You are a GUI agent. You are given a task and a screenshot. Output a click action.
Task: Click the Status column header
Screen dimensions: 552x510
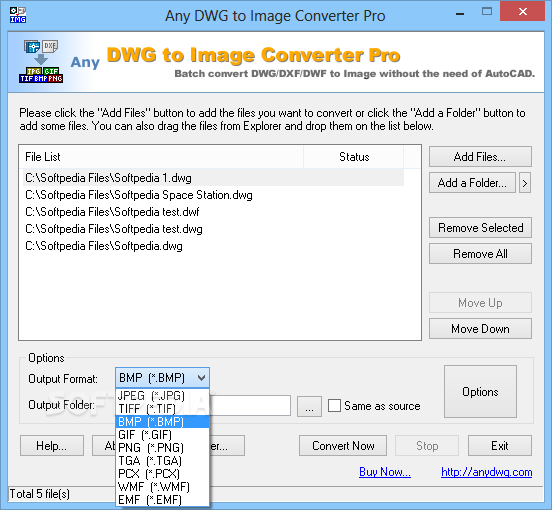[x=353, y=157]
